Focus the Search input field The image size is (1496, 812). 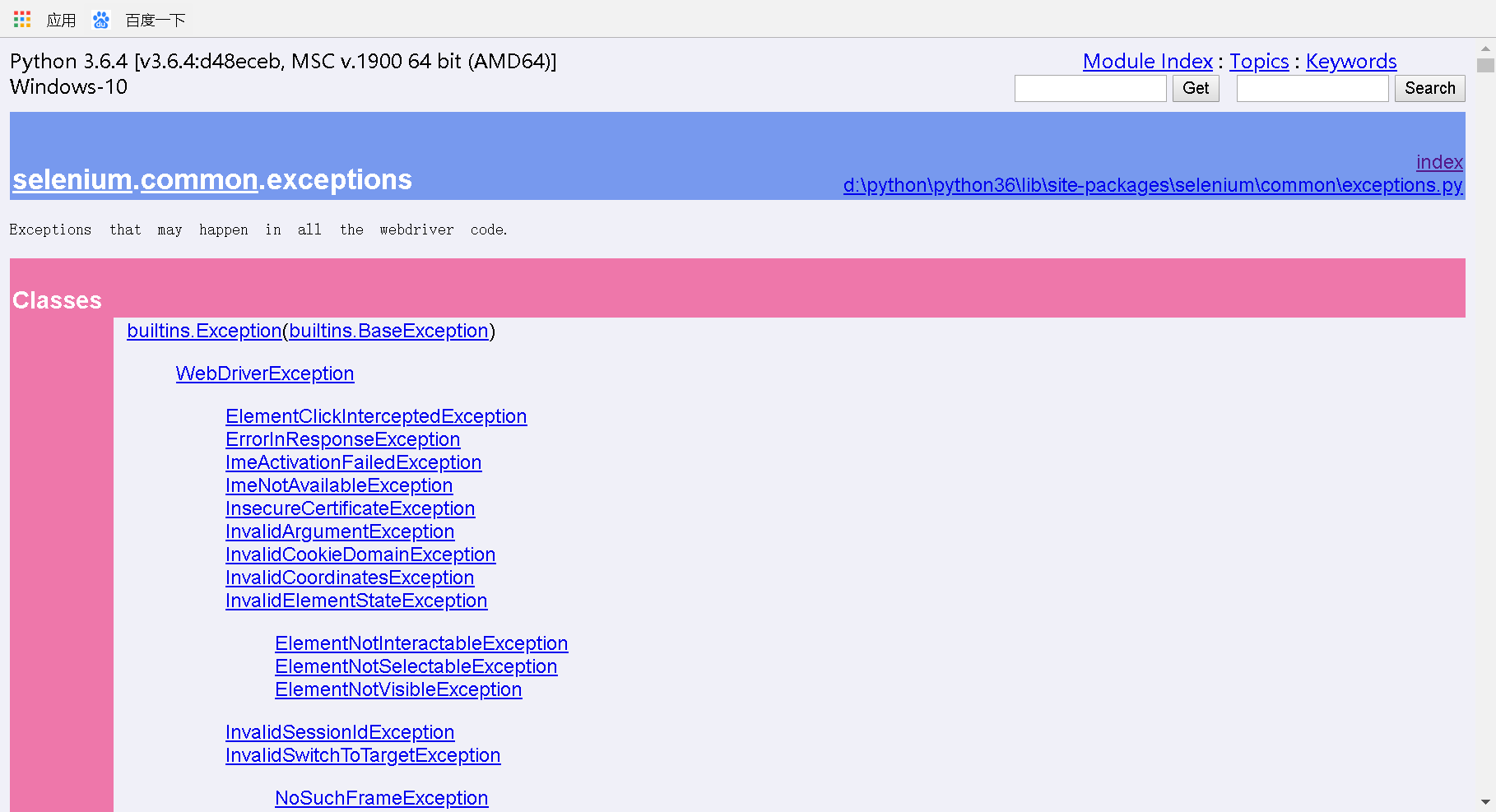(x=1312, y=88)
